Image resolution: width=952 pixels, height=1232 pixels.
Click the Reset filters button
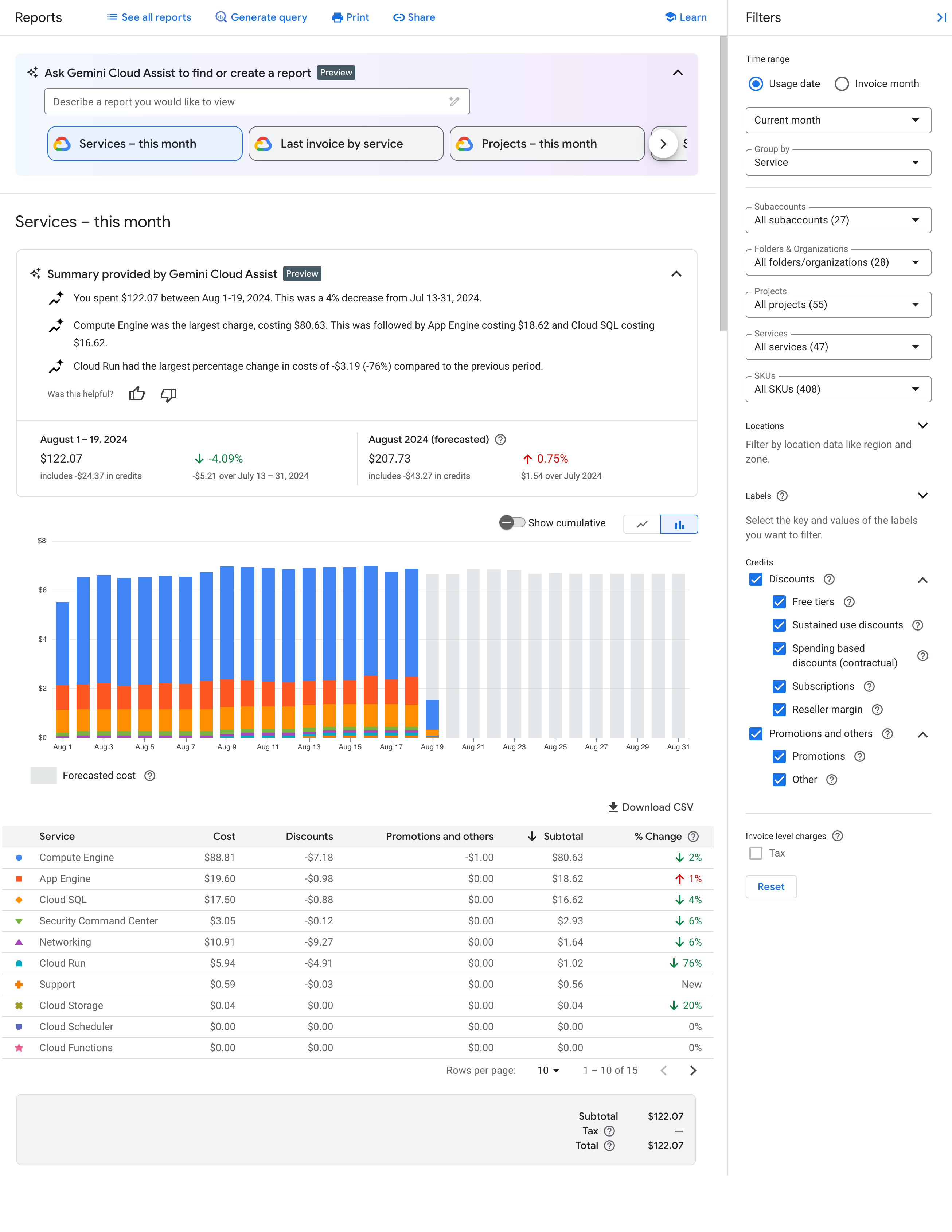click(x=770, y=886)
